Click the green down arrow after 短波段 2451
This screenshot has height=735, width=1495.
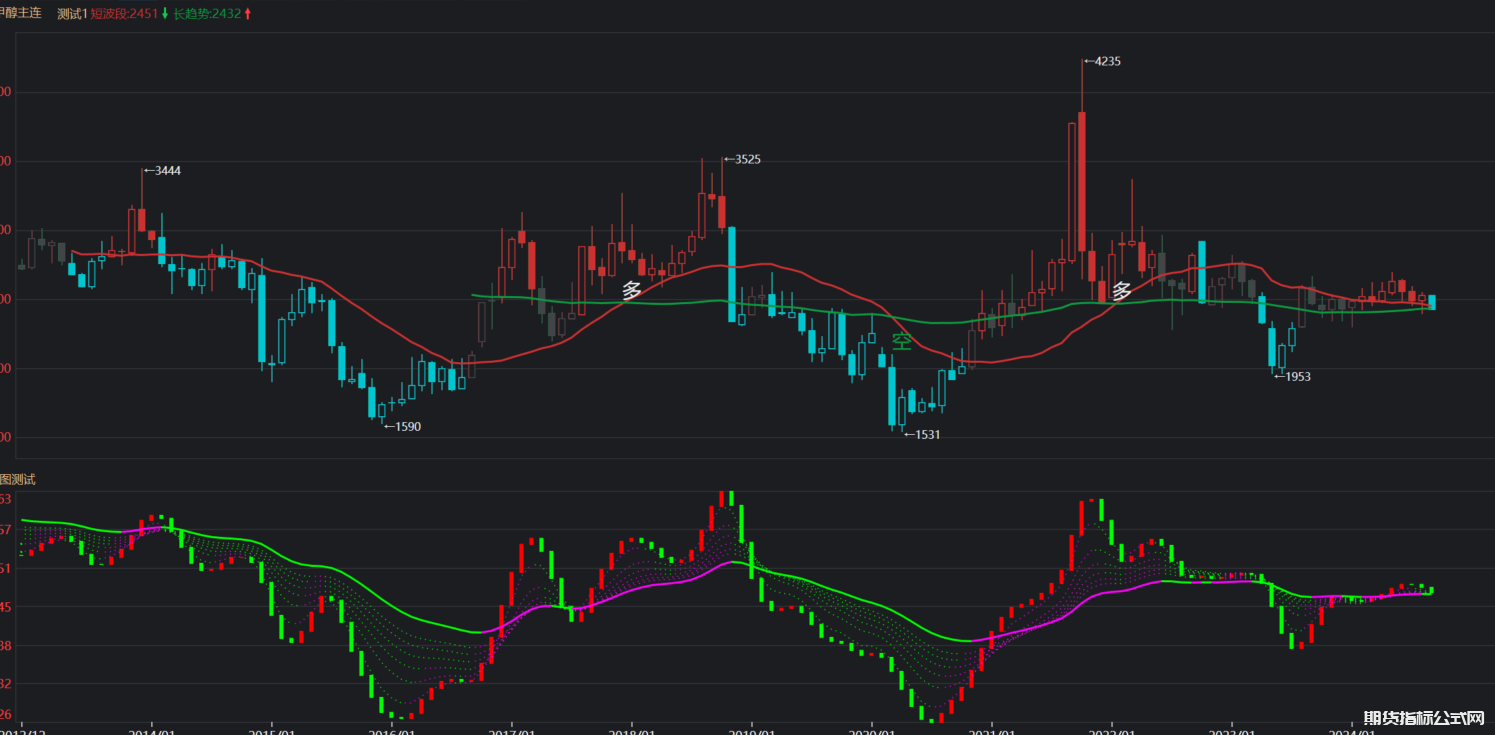point(165,14)
